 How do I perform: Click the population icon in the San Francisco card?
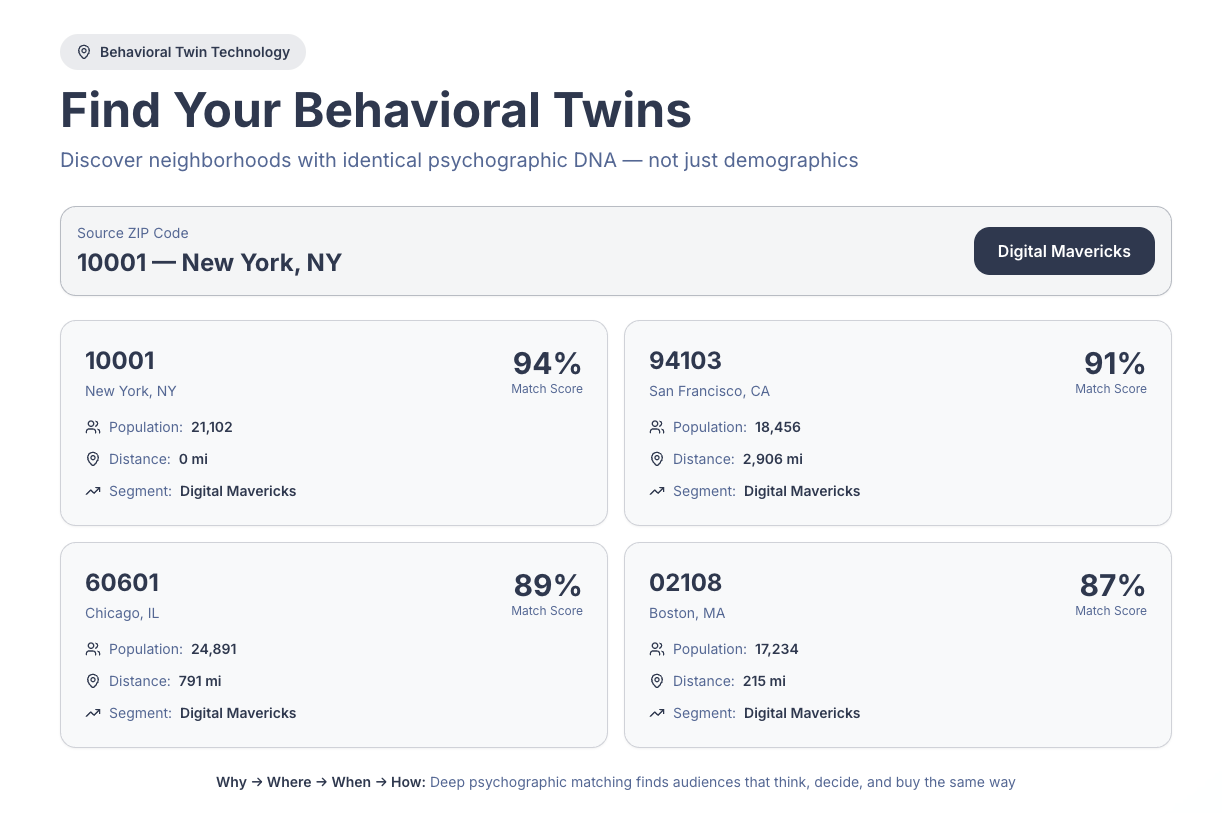coord(657,427)
